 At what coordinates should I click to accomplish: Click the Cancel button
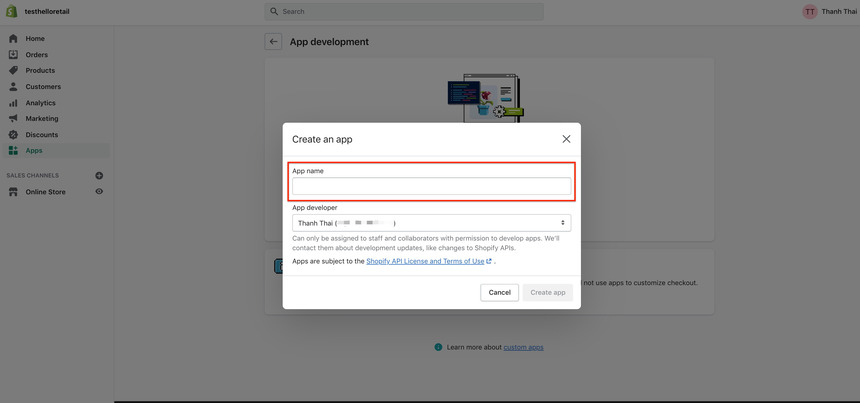[x=499, y=292]
